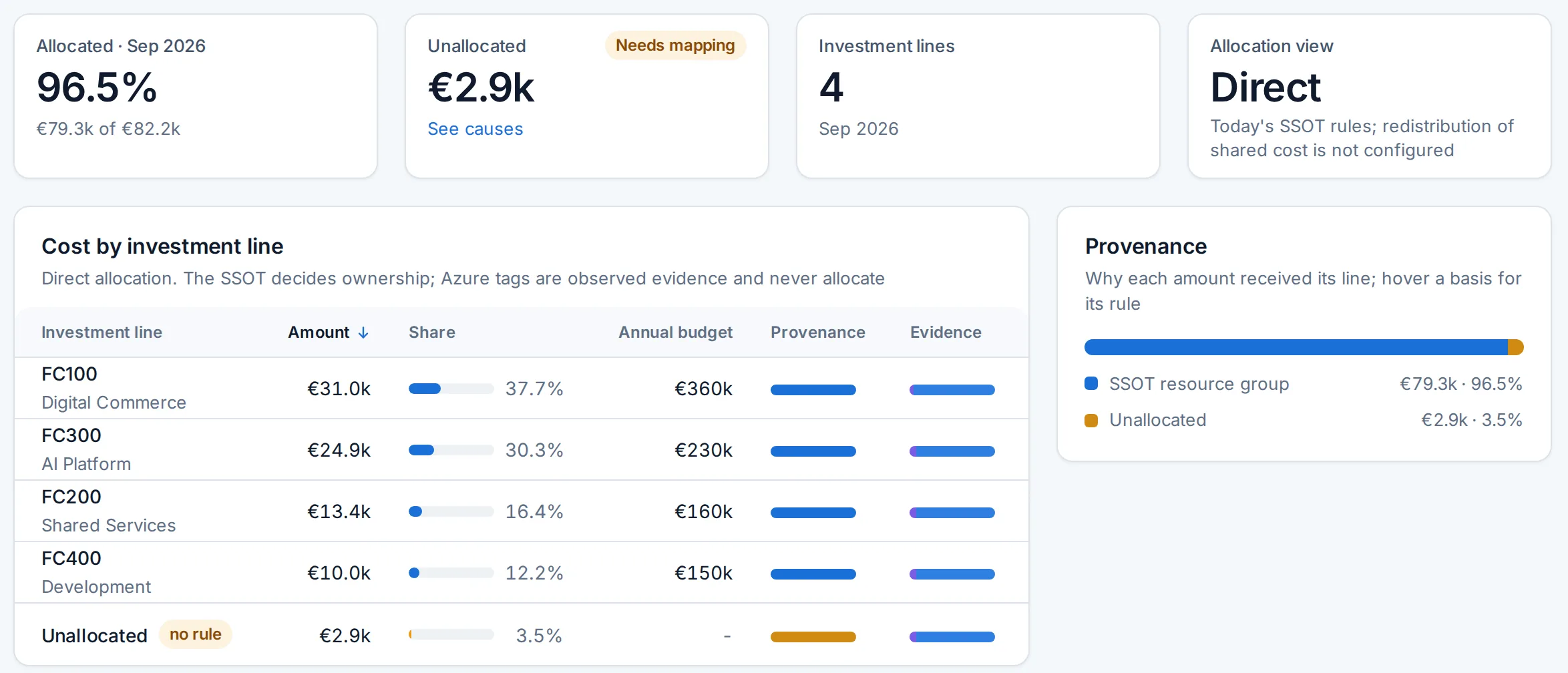Click the €24.9k amount cell
The width and height of the screenshot is (1568, 673).
coord(339,450)
